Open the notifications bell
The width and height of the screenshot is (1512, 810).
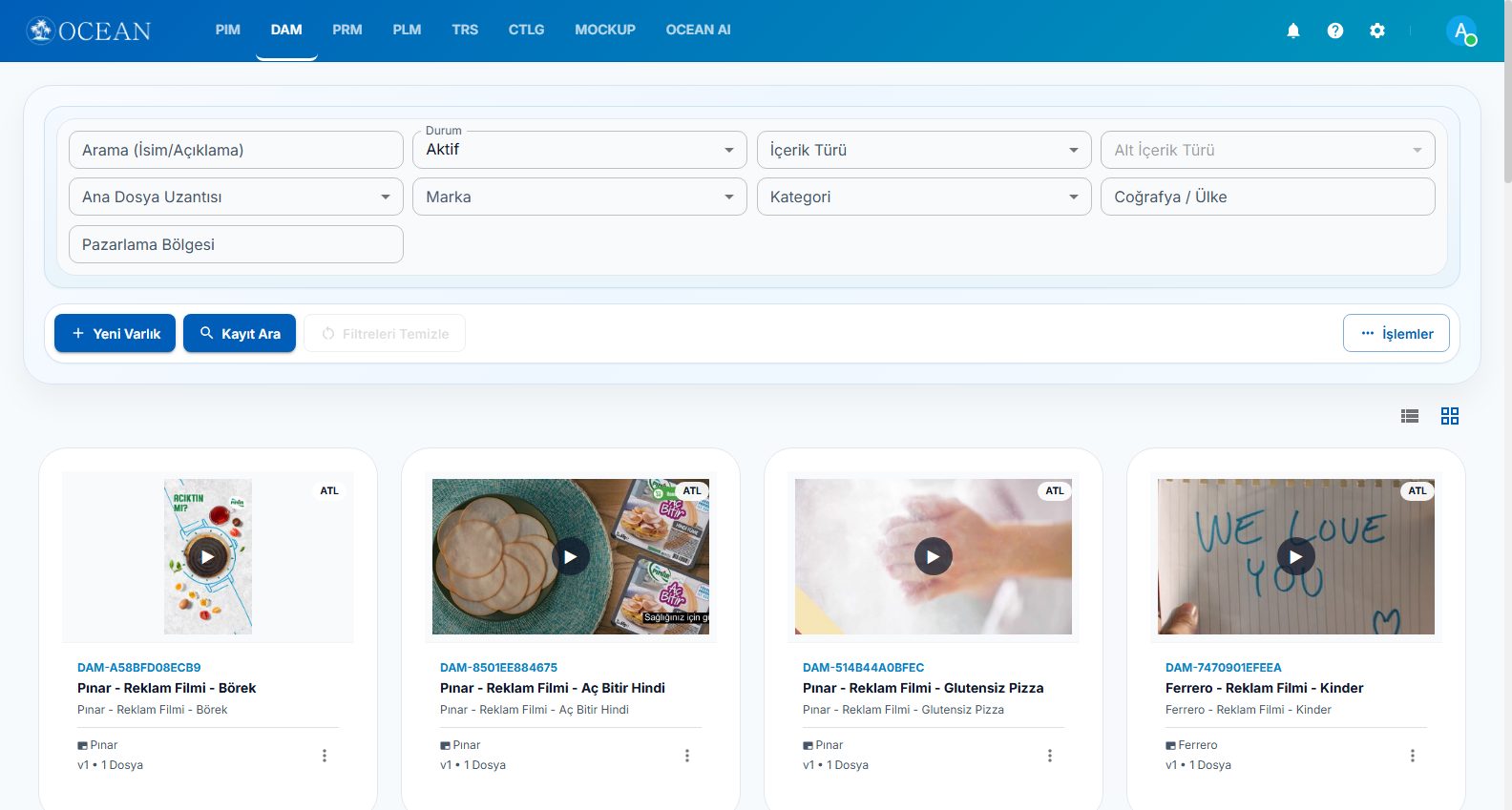pyautogui.click(x=1293, y=31)
